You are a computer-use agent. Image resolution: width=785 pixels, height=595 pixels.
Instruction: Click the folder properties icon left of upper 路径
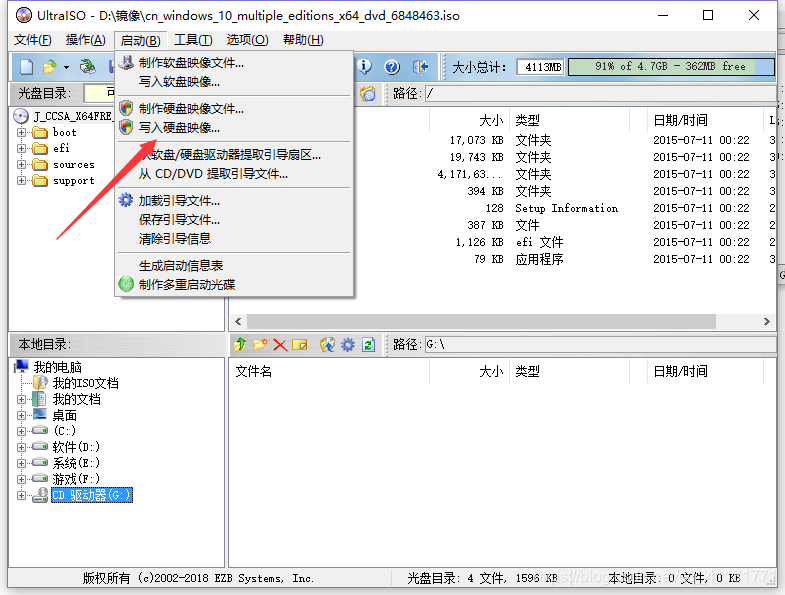368,94
